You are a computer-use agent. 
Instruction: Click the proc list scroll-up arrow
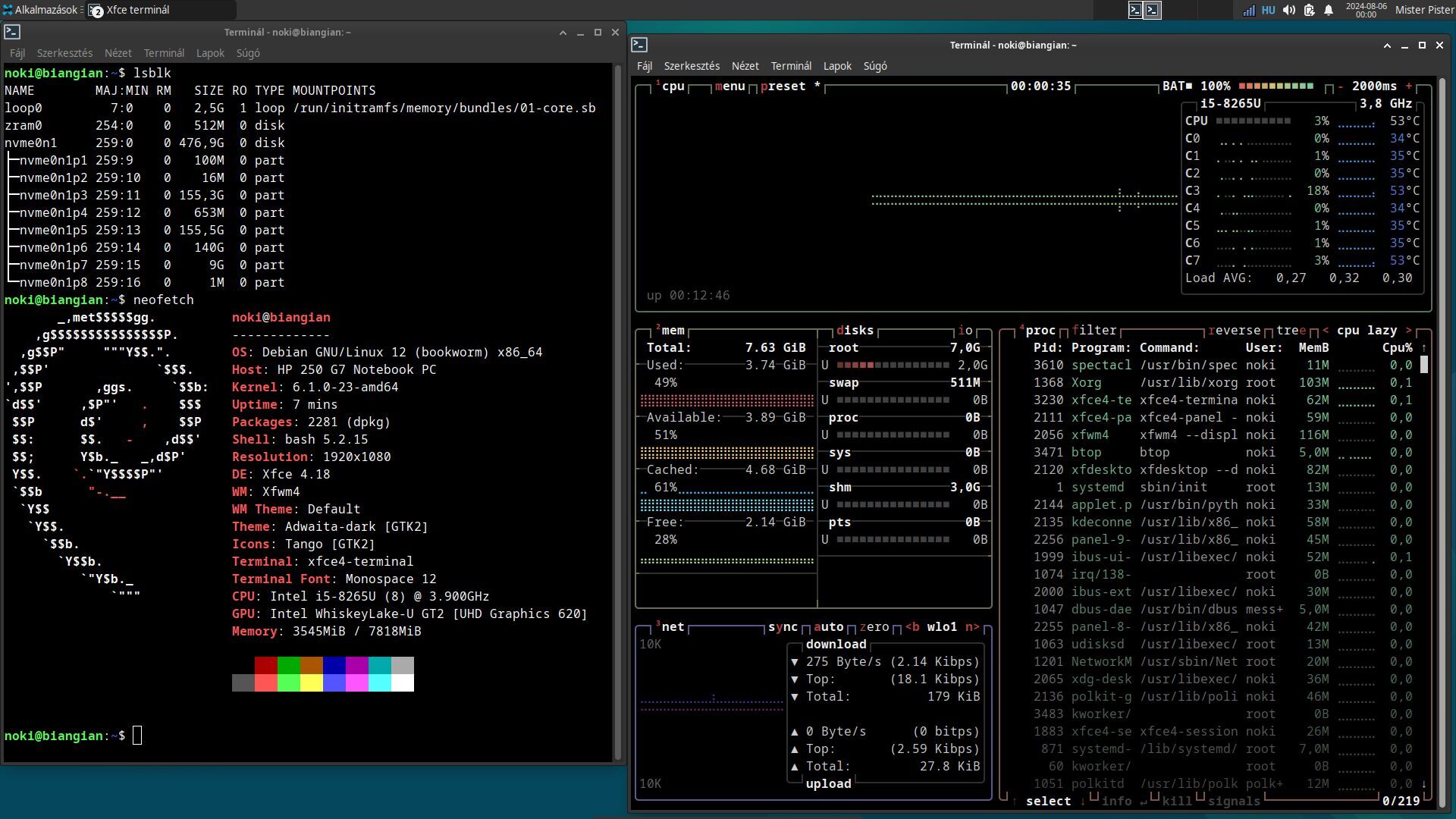point(1424,348)
